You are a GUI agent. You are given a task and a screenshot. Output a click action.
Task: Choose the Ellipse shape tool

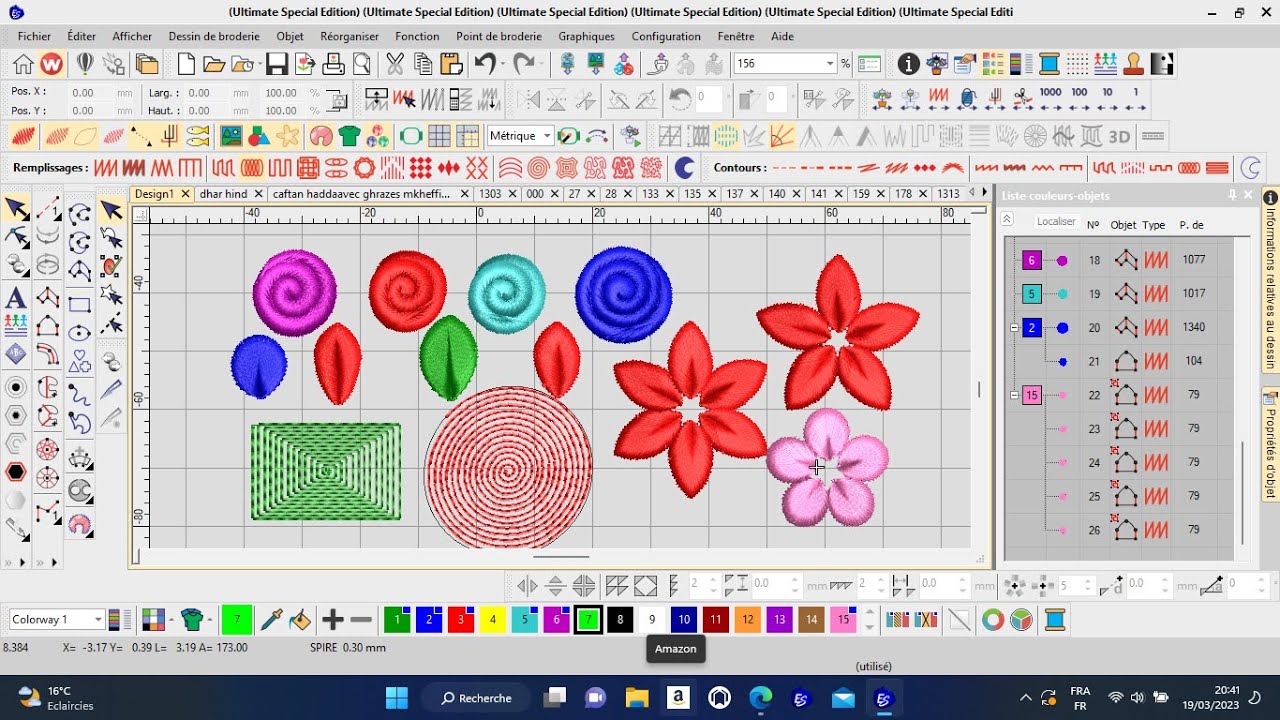coord(79,332)
